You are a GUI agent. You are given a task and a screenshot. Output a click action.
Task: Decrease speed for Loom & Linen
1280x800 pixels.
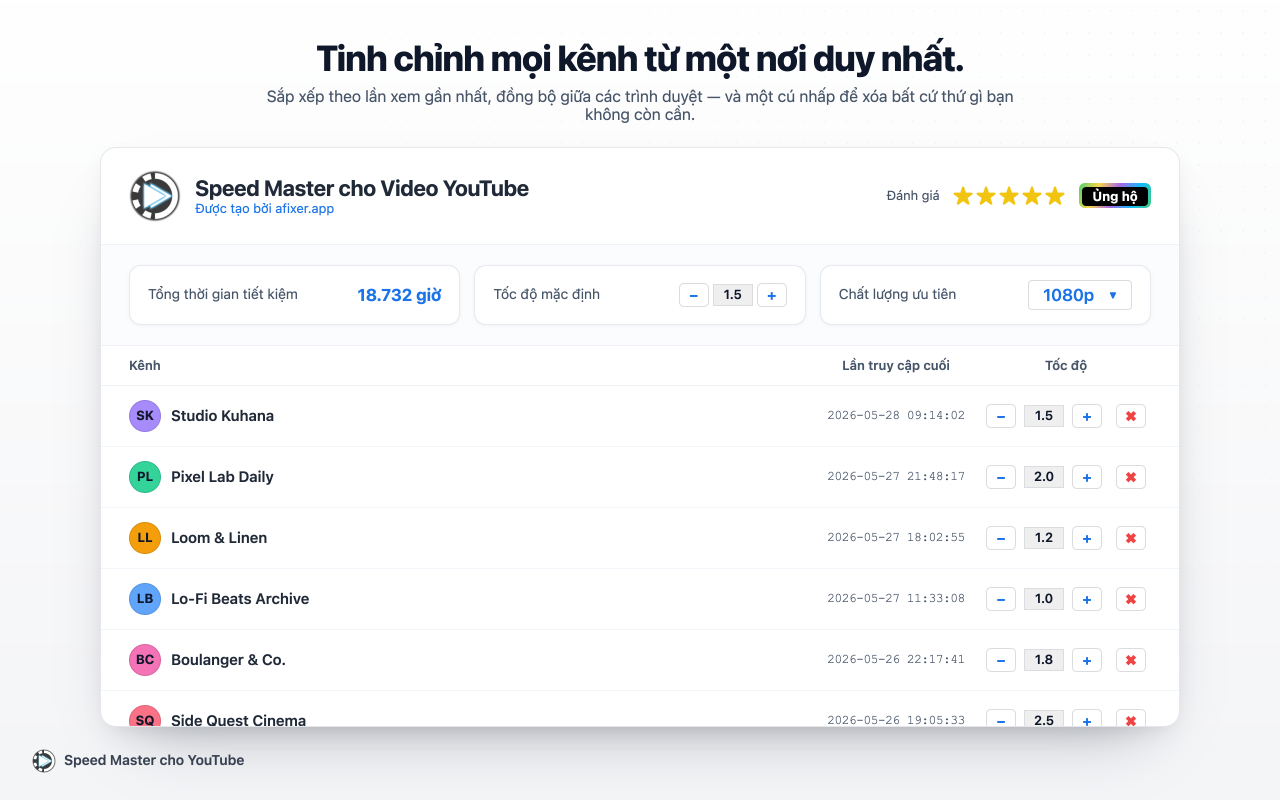1001,538
